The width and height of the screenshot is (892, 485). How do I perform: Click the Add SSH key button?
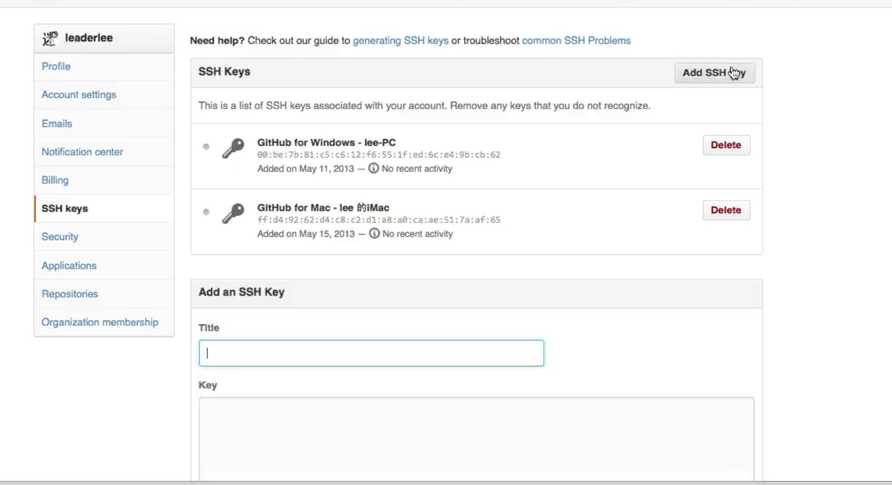point(715,73)
